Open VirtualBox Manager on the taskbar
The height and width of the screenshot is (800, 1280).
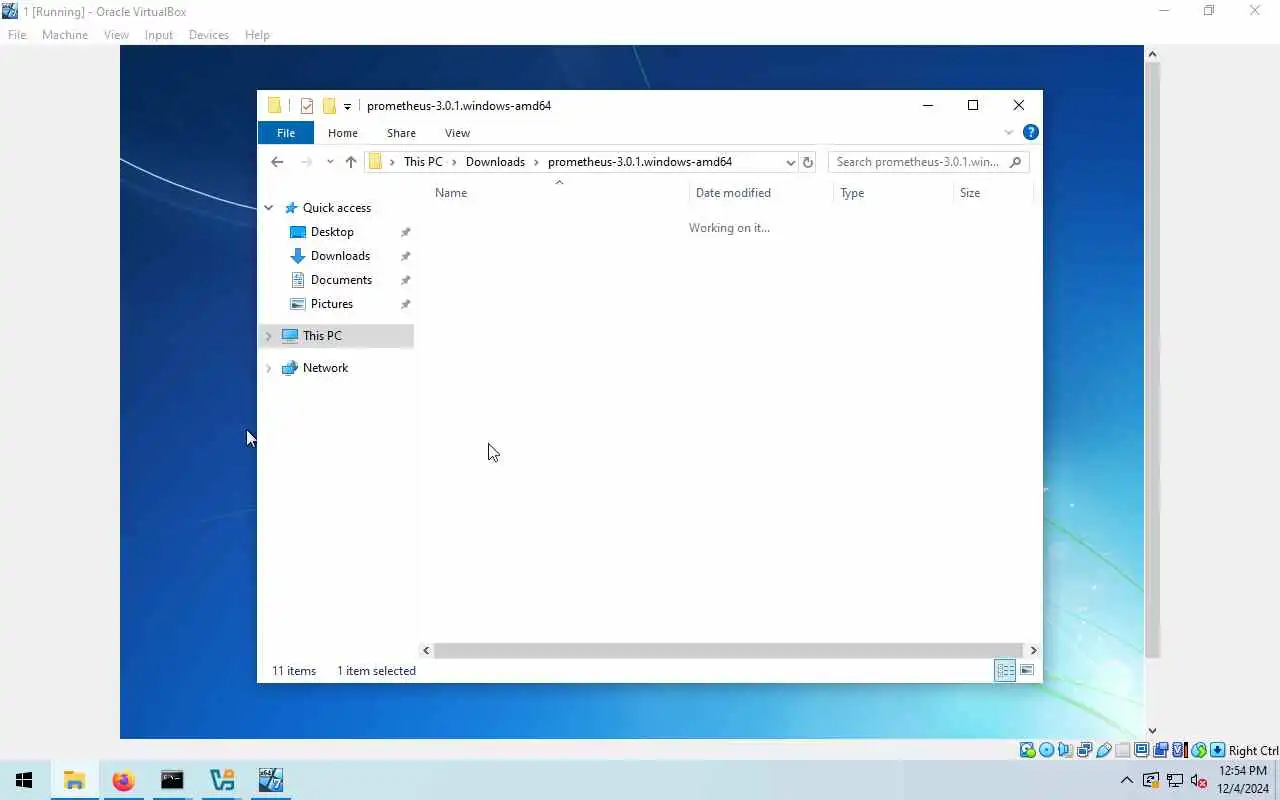[x=222, y=780]
